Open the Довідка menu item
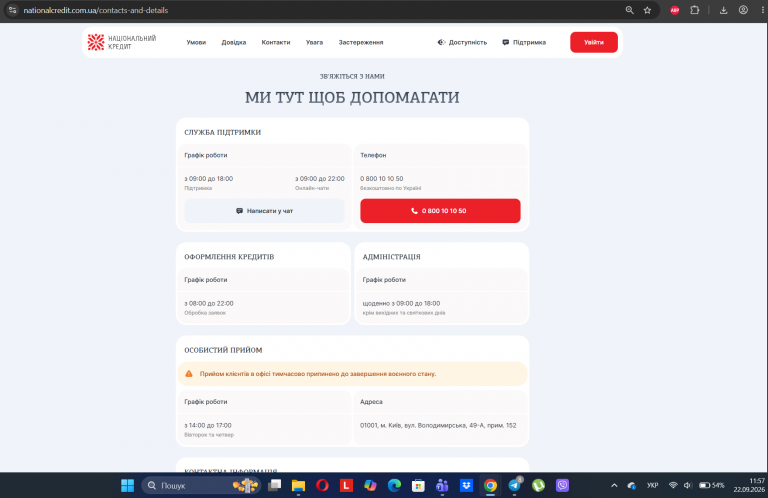Screen dimensions: 768x498 (x=234, y=43)
